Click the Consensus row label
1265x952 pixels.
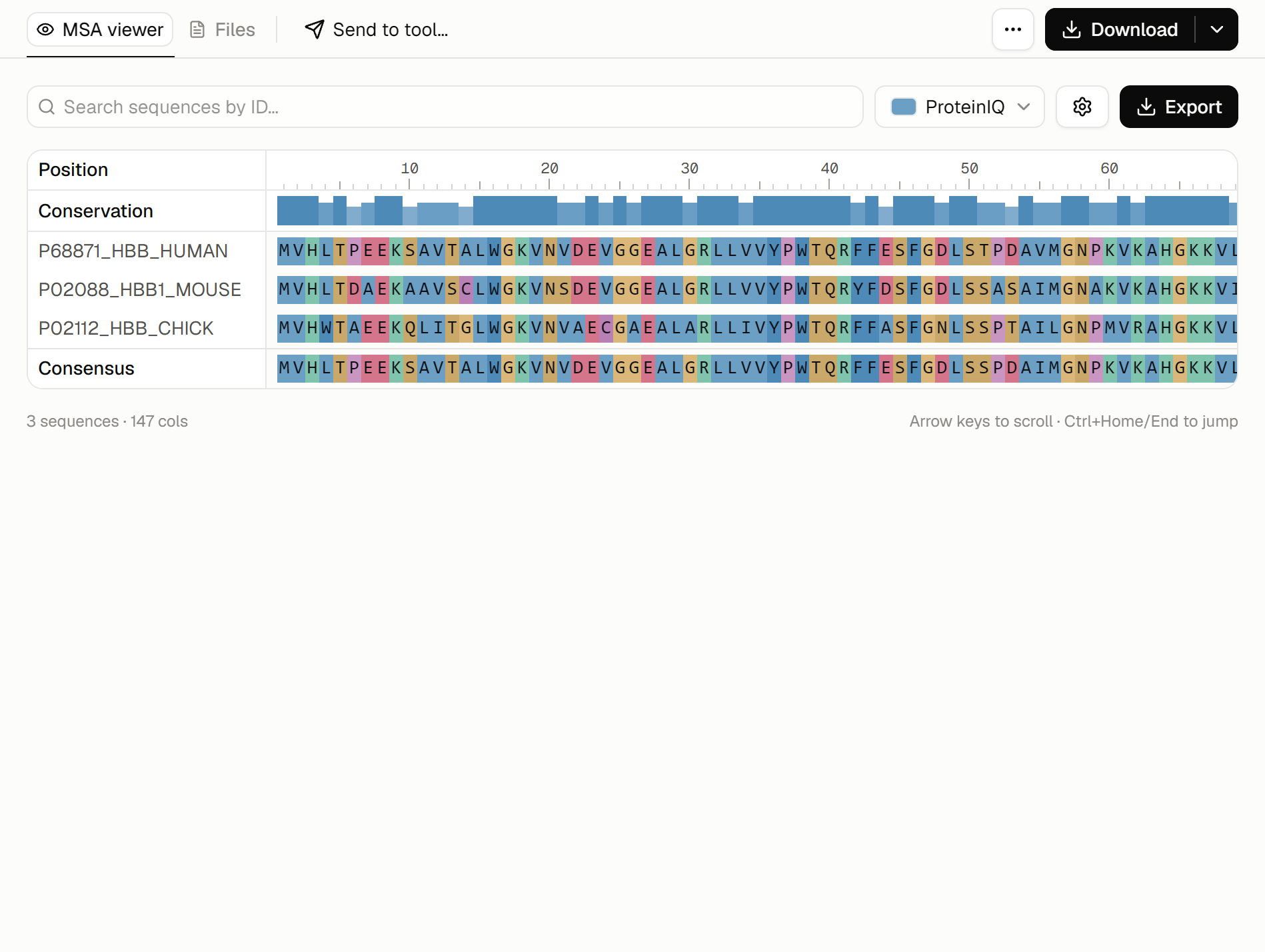(87, 368)
